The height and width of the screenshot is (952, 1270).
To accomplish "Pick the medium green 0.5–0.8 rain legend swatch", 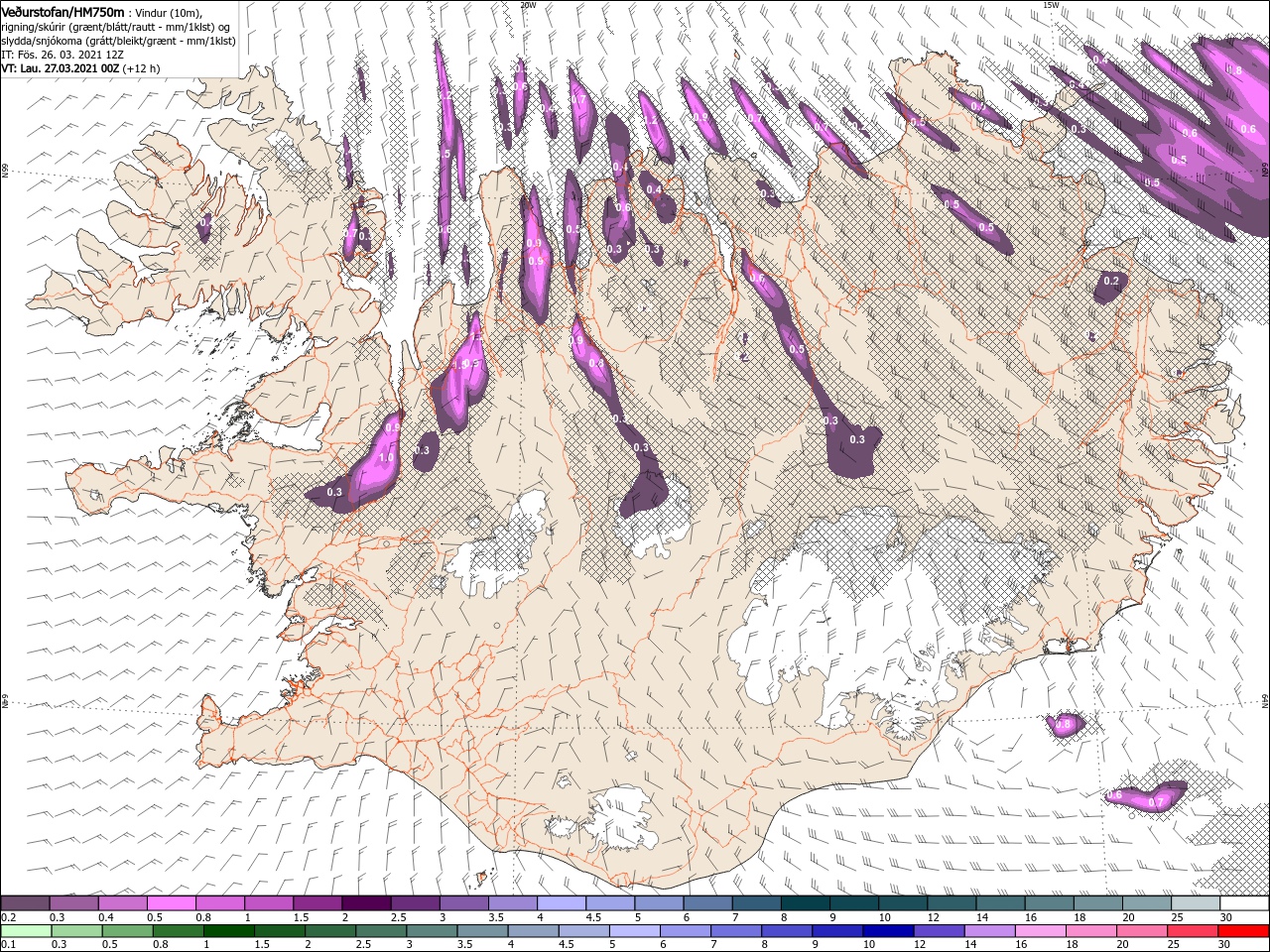I will pyautogui.click(x=127, y=931).
